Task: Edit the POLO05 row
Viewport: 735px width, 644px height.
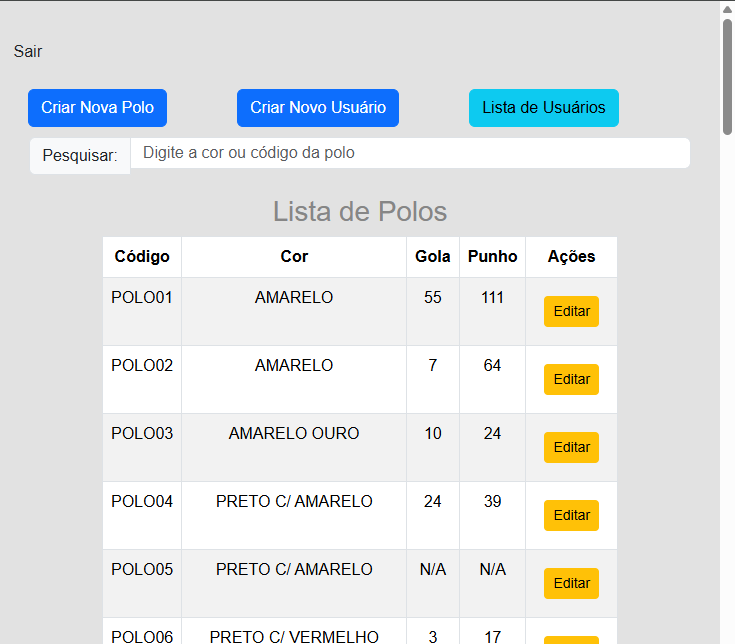Action: tap(571, 583)
